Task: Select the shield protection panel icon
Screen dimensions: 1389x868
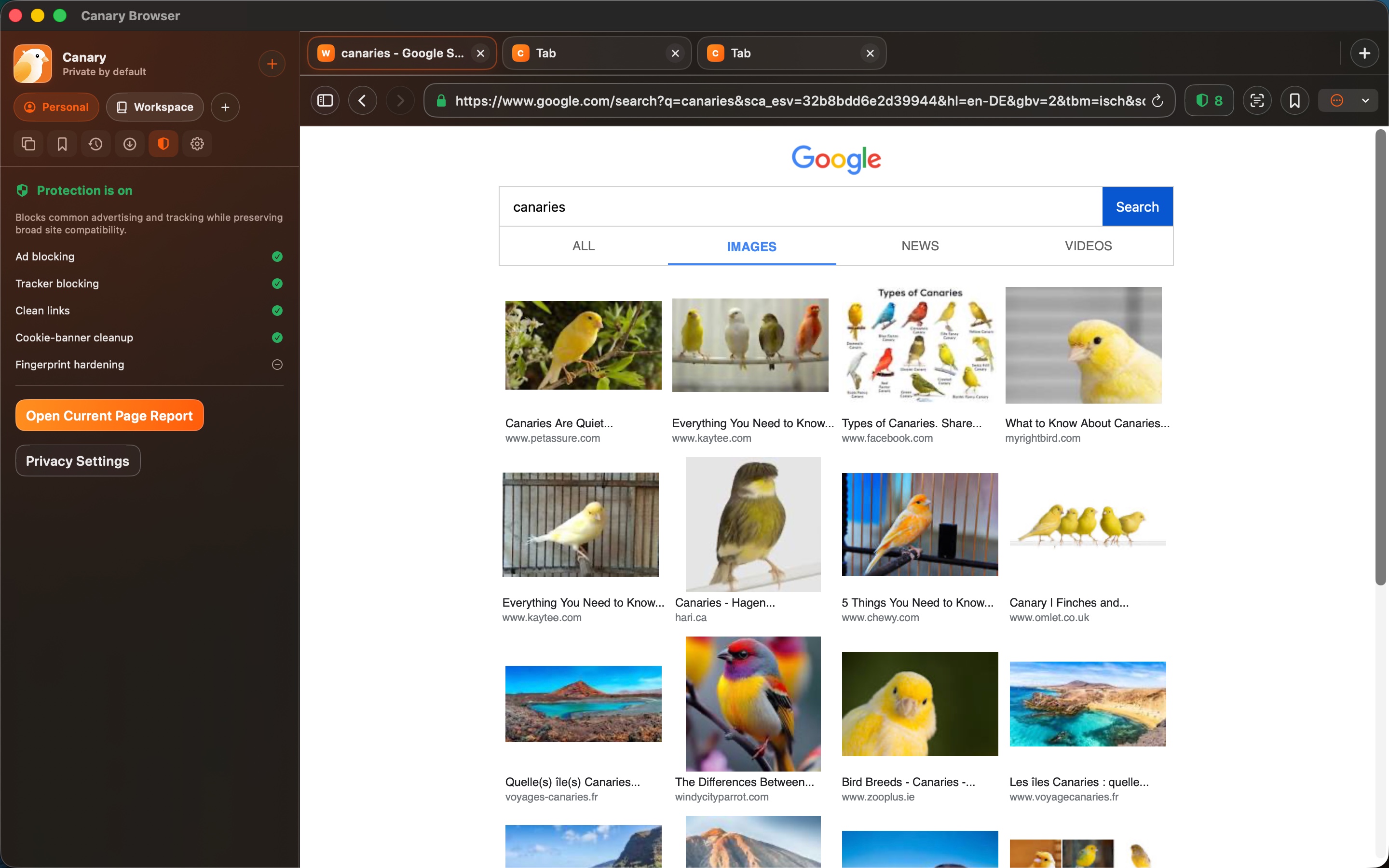Action: [163, 144]
